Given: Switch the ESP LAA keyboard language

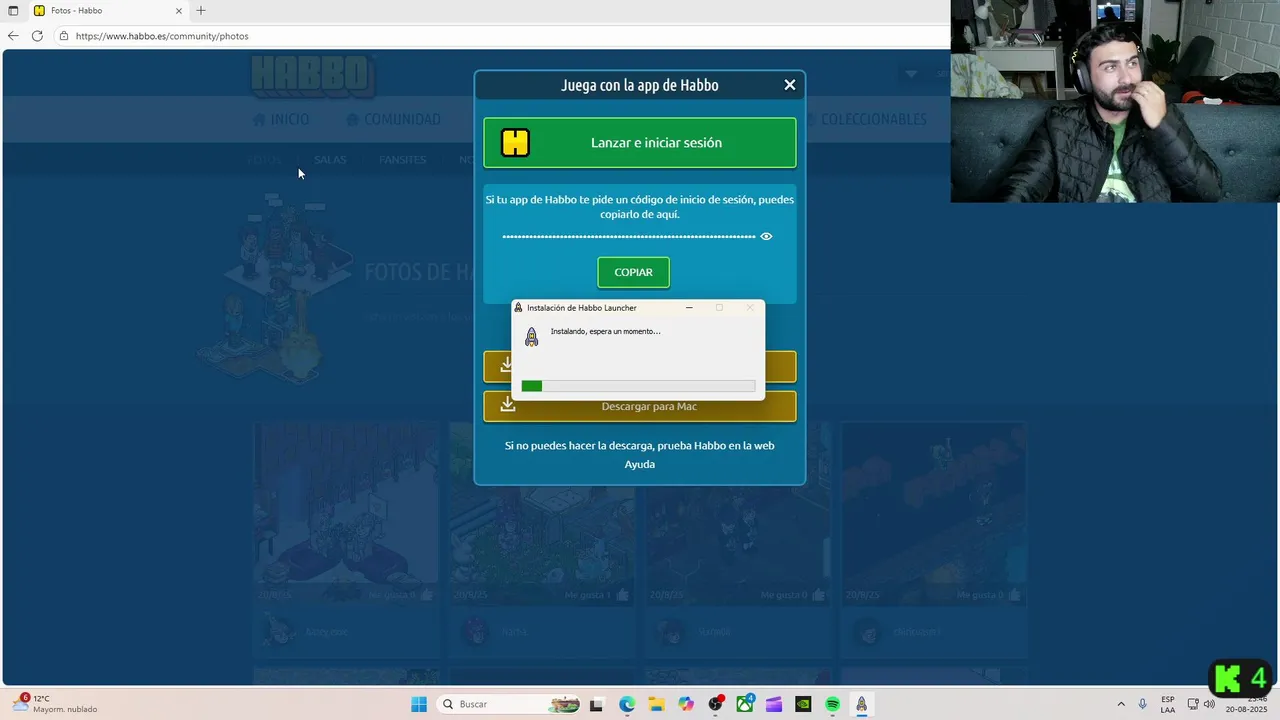Looking at the screenshot, I should (1168, 704).
